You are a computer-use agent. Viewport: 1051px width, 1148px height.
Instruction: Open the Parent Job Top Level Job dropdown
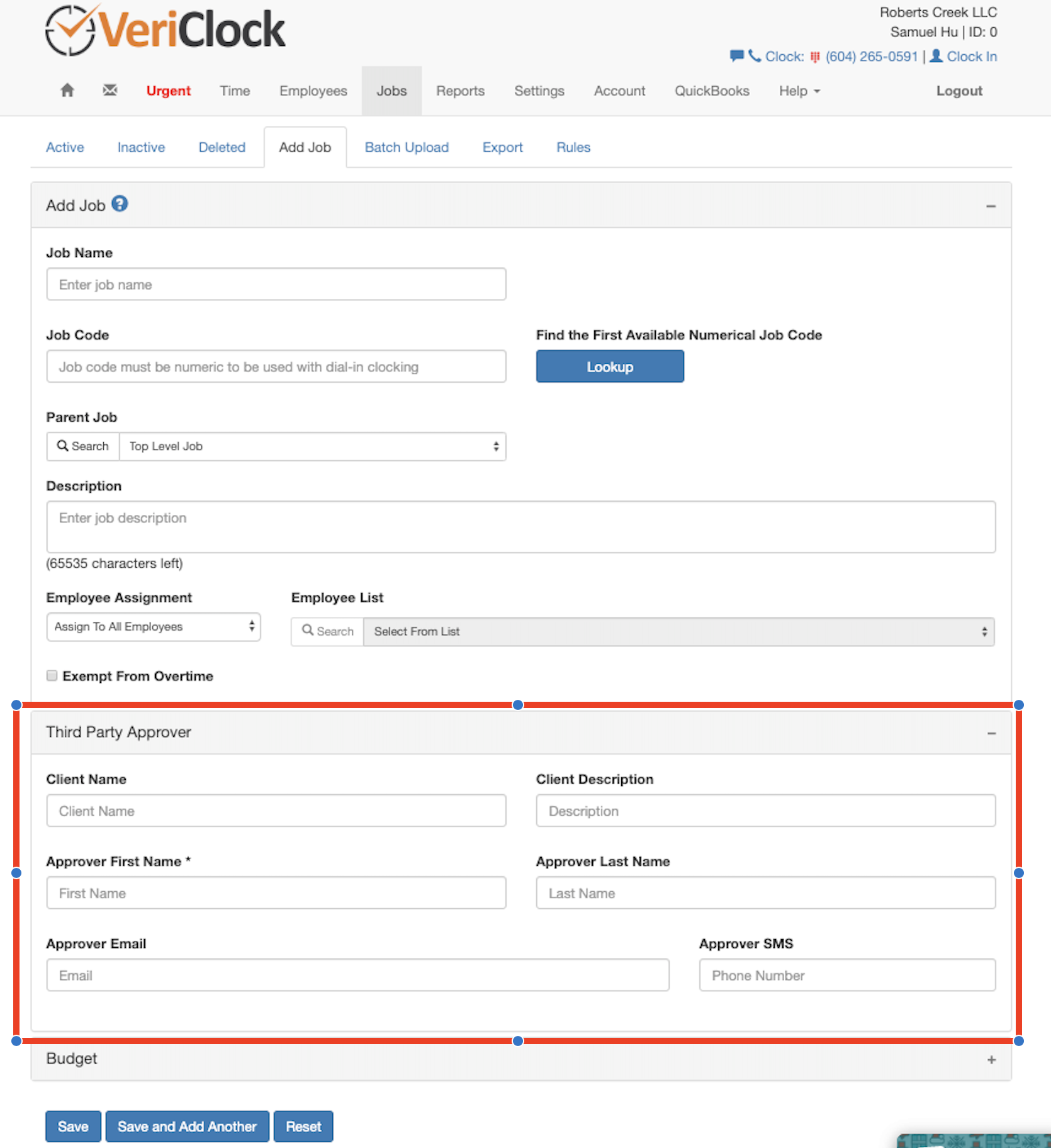tap(313, 446)
